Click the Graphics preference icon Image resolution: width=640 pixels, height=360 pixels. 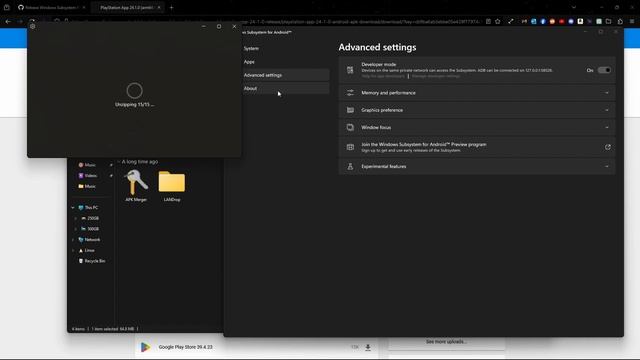350,110
